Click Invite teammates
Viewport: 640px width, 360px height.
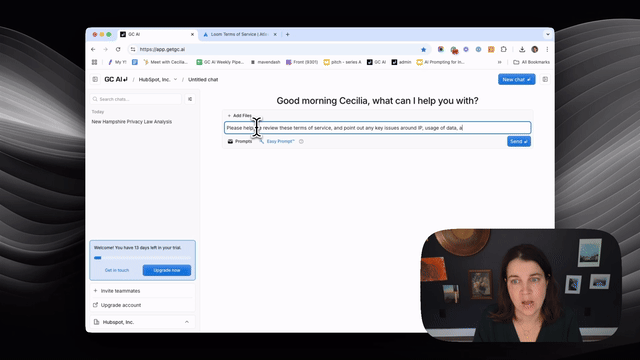click(x=120, y=291)
